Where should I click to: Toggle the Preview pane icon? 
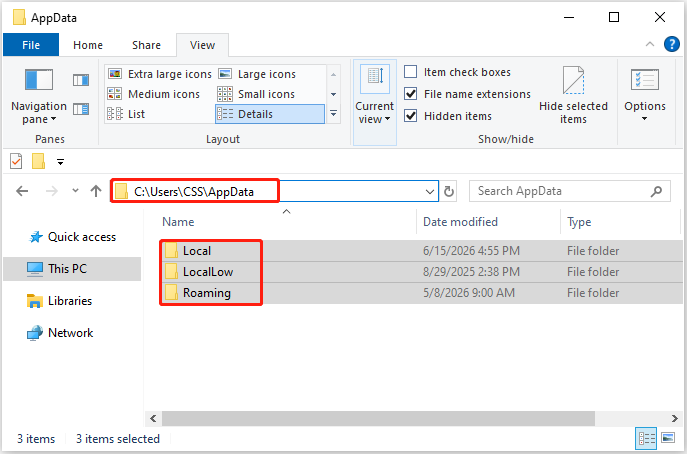pos(81,80)
